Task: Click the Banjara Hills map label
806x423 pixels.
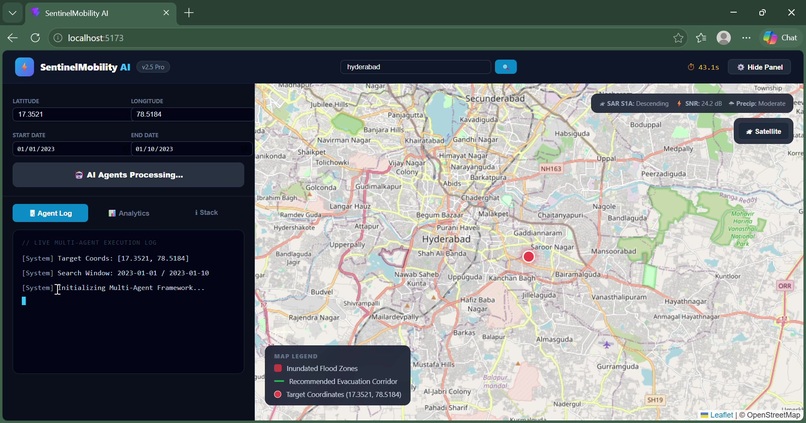Action: click(383, 130)
